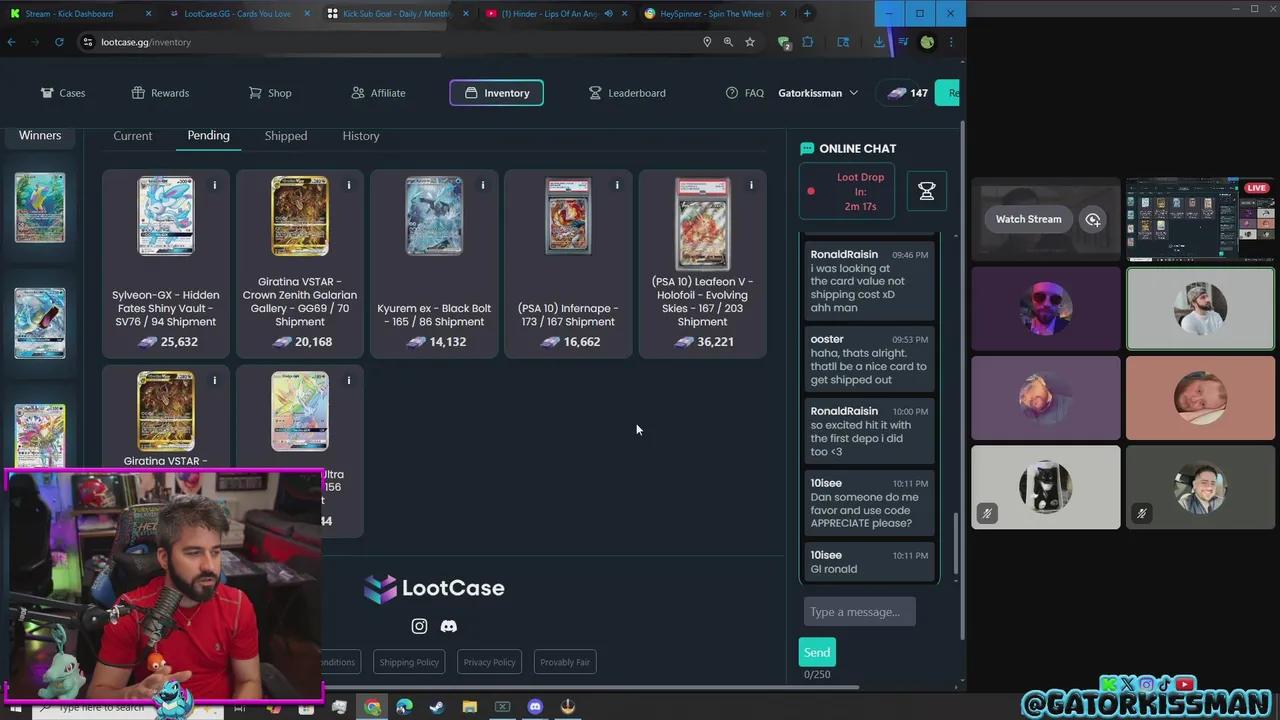1280x720 pixels.
Task: Open info for Kyurem ex card
Action: pos(482,185)
